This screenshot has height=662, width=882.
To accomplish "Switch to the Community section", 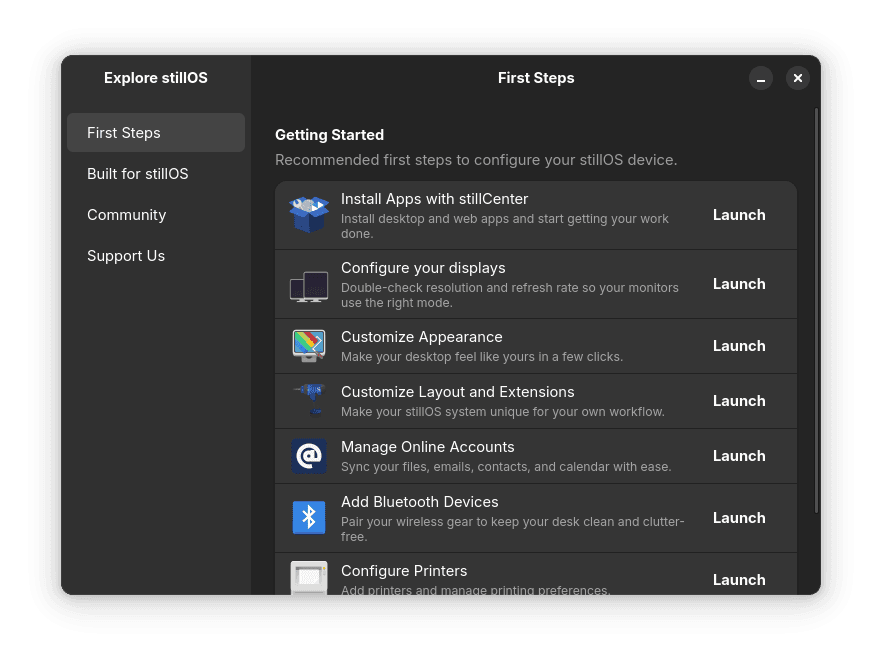I will [156, 215].
